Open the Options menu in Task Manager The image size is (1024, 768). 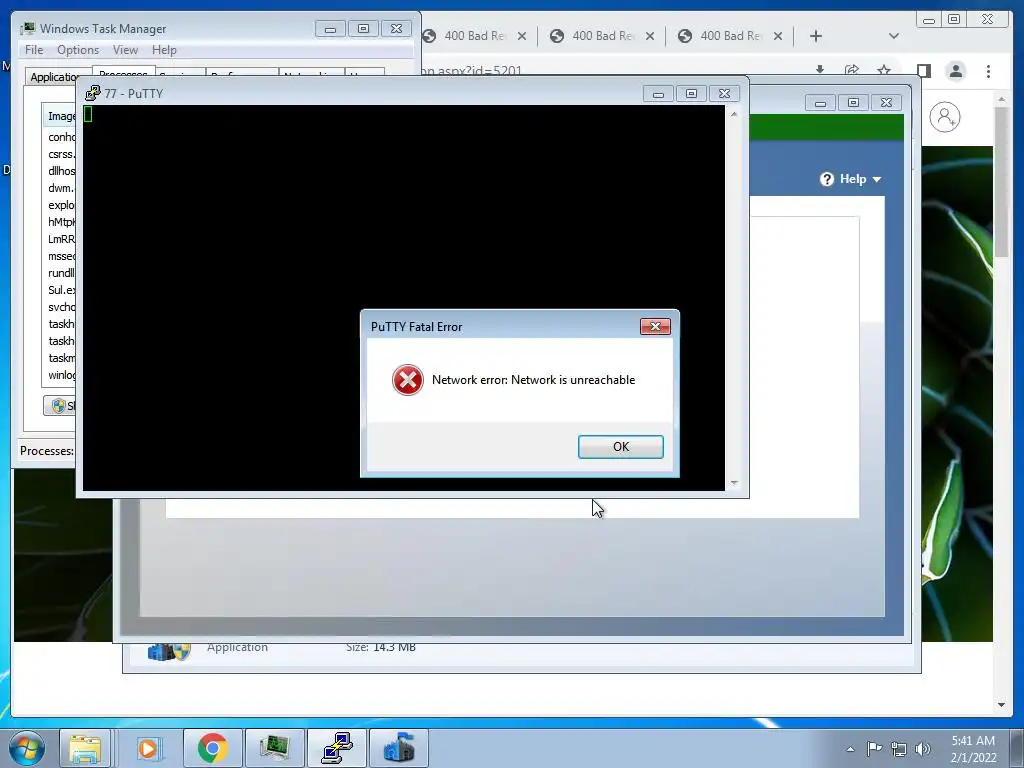pyautogui.click(x=78, y=50)
